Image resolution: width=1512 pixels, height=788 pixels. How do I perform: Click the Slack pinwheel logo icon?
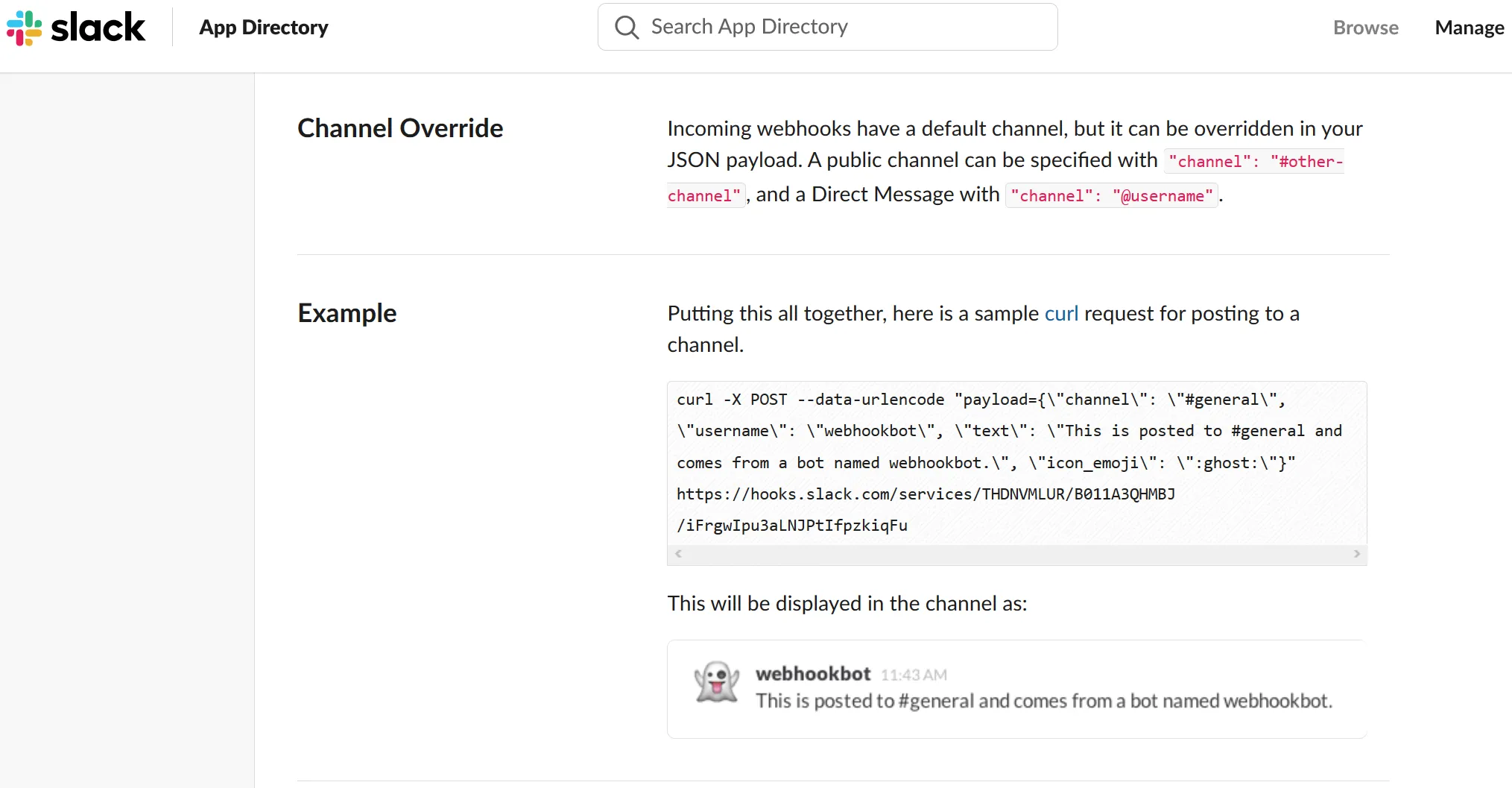pos(24,28)
